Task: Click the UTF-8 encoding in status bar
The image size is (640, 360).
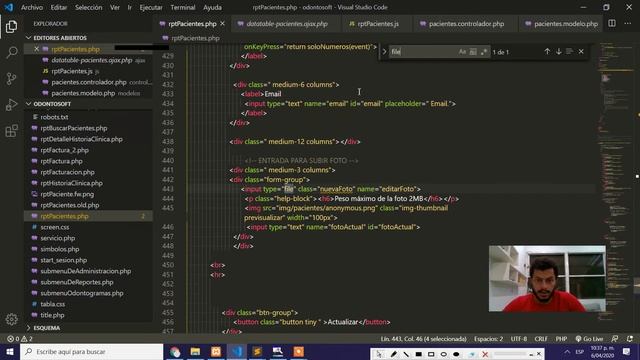Action: [x=519, y=339]
